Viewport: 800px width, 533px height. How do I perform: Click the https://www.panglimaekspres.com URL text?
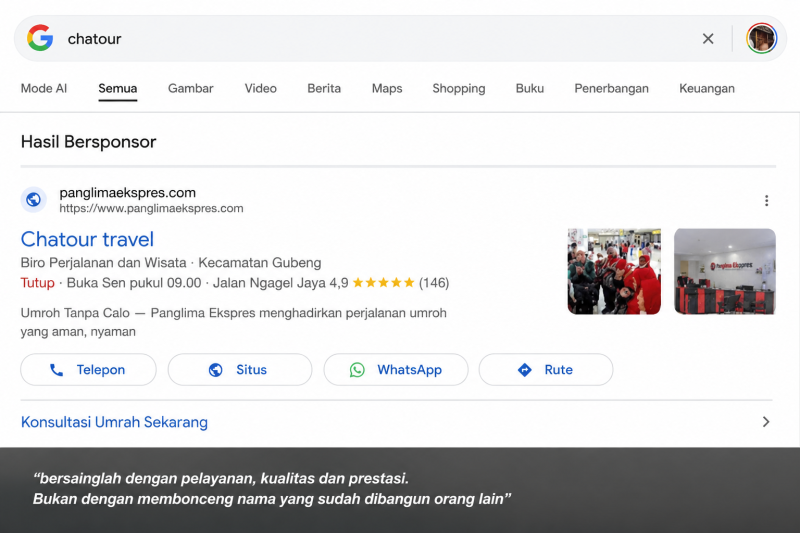(152, 208)
